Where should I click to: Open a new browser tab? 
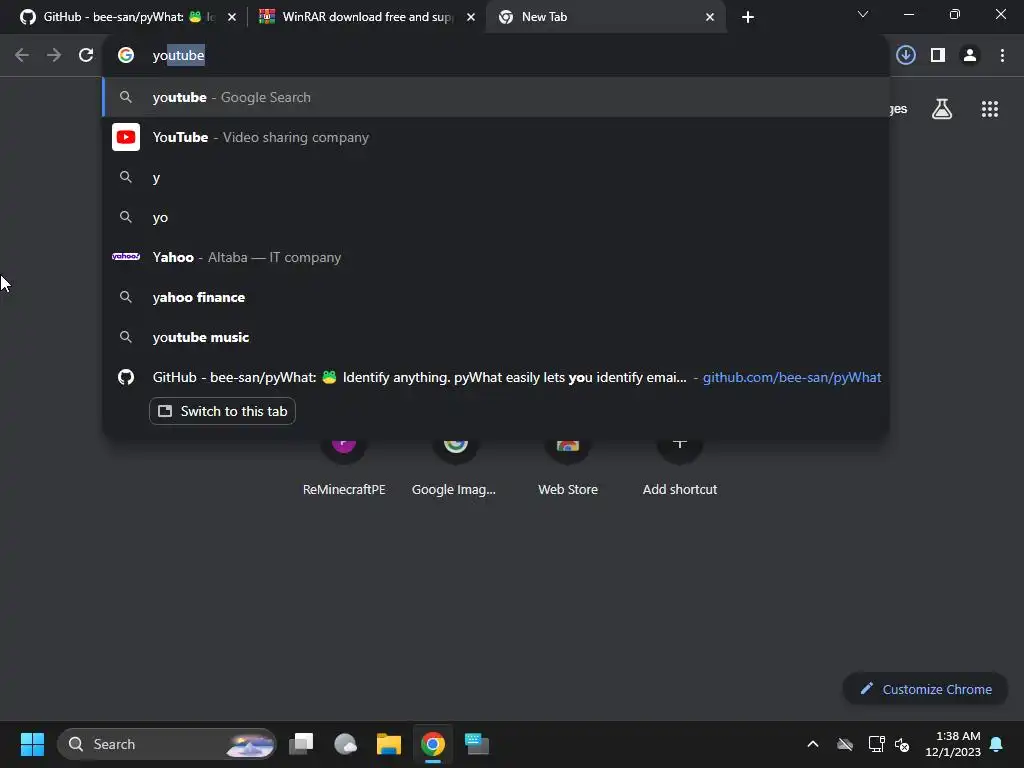[748, 17]
